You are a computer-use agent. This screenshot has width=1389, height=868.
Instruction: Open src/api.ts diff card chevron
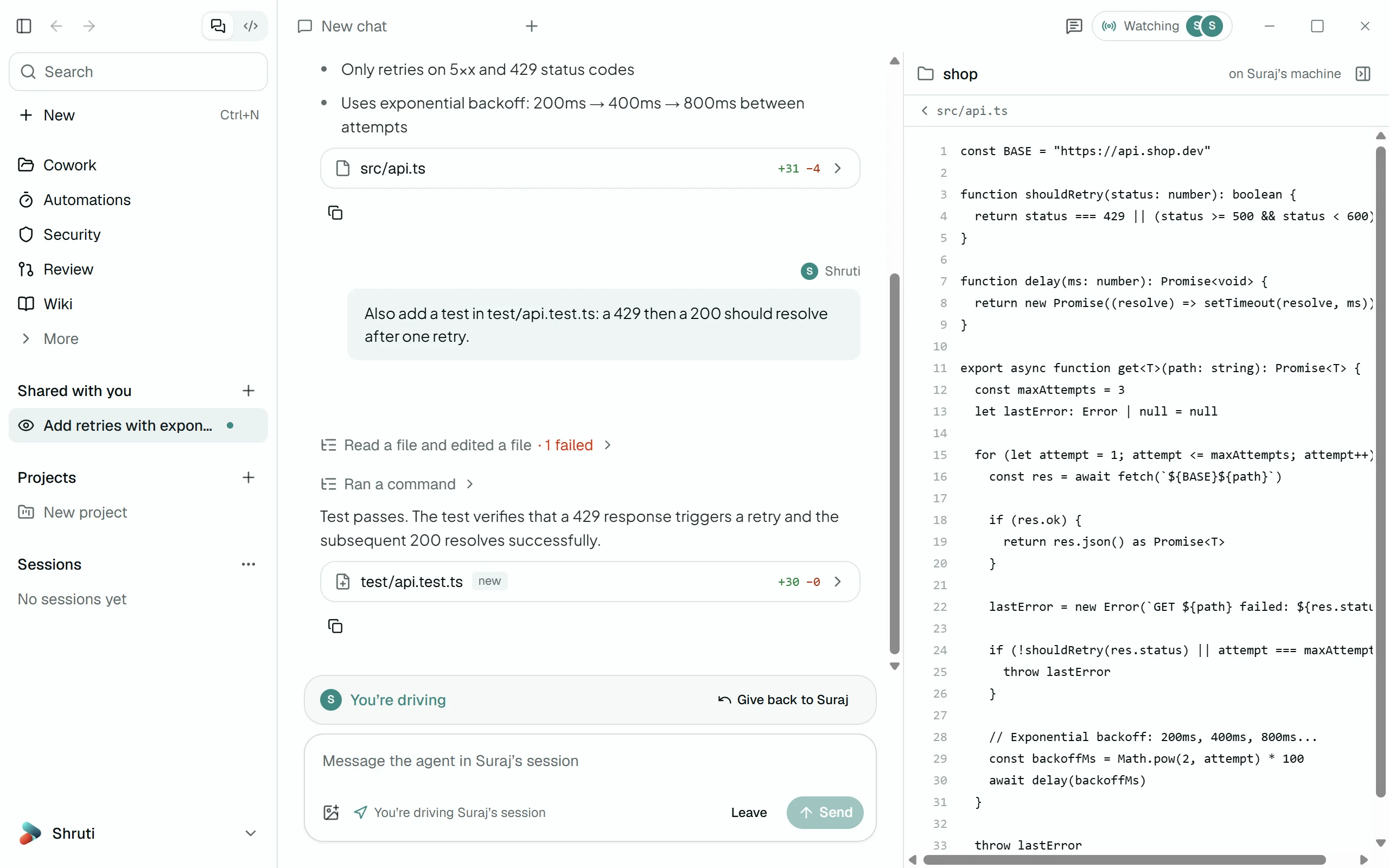tap(838, 168)
